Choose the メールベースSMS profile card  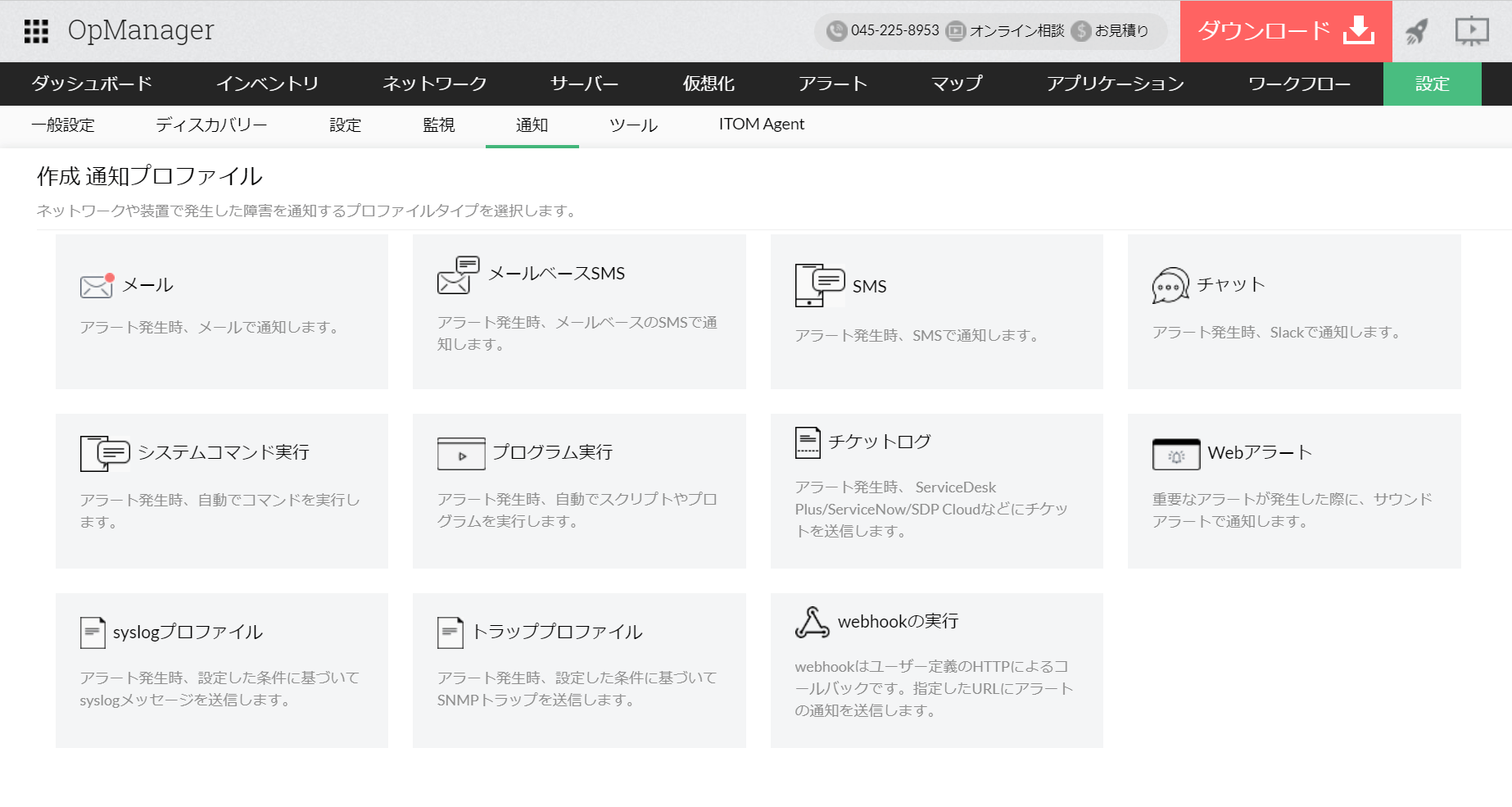click(x=579, y=311)
